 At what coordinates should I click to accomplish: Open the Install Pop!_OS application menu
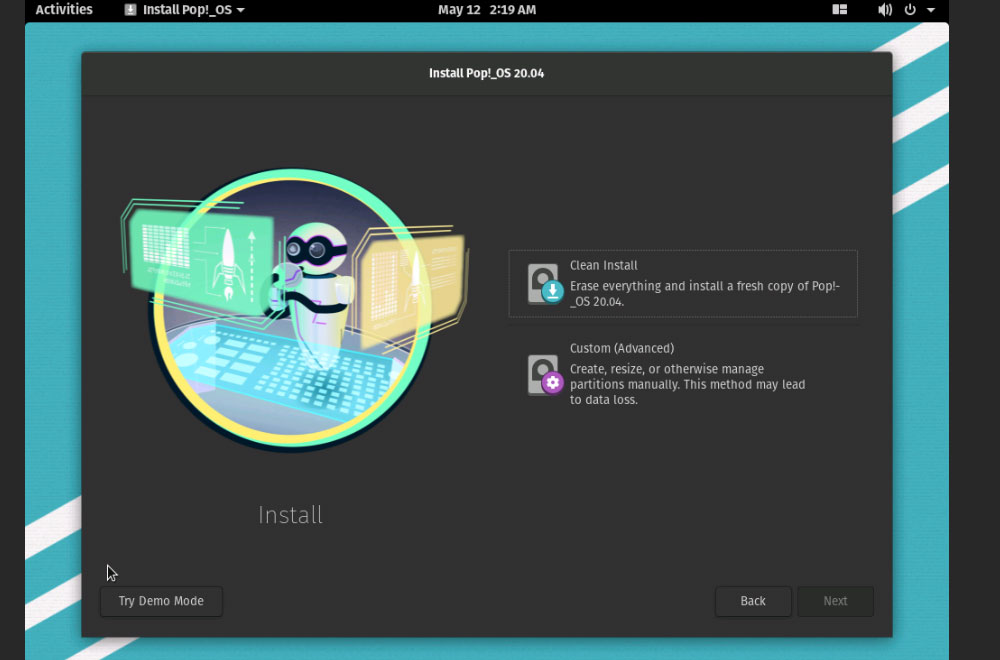184,10
